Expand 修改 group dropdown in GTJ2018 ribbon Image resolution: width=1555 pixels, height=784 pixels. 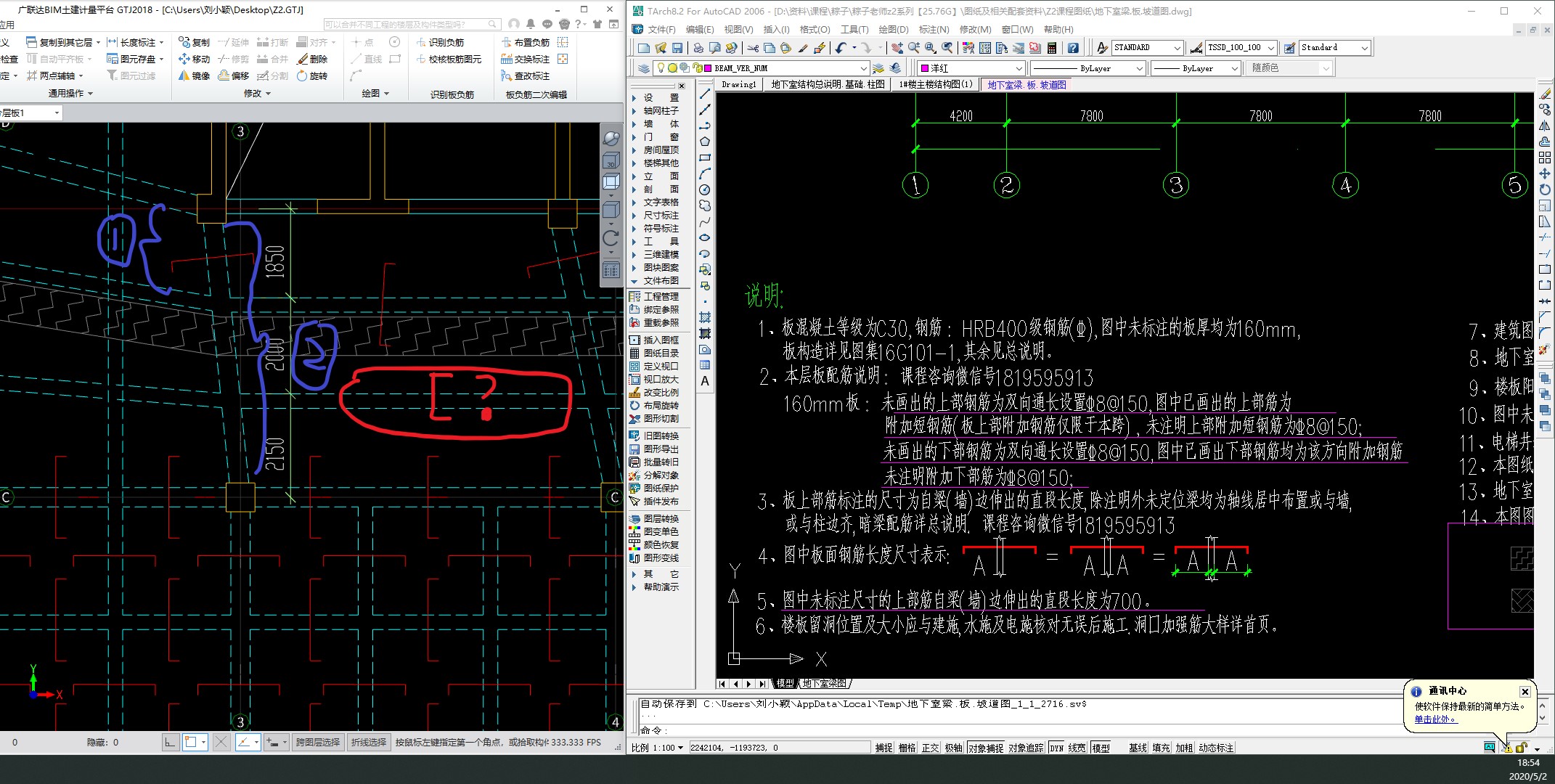[257, 94]
